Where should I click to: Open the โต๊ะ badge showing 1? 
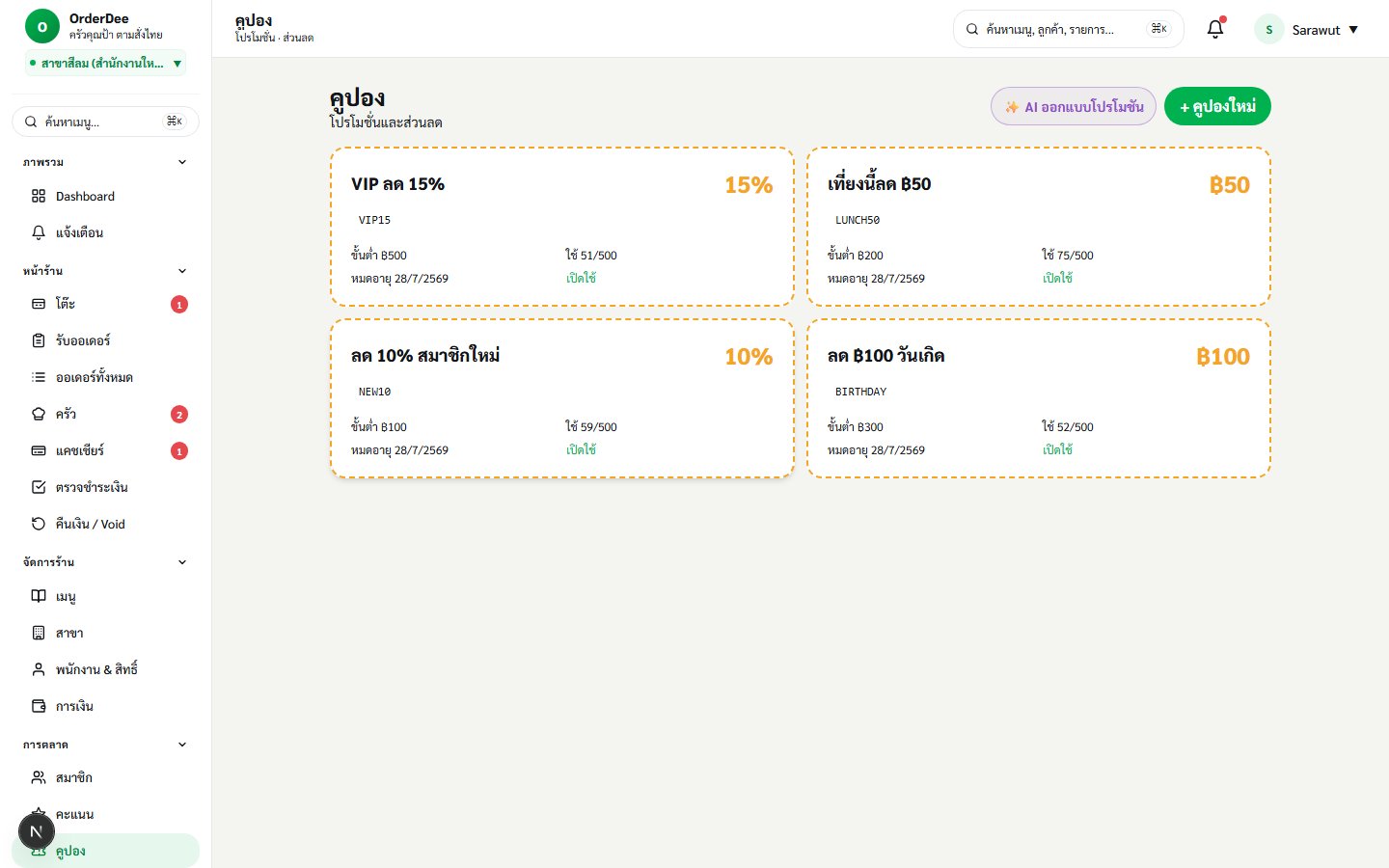pos(179,305)
